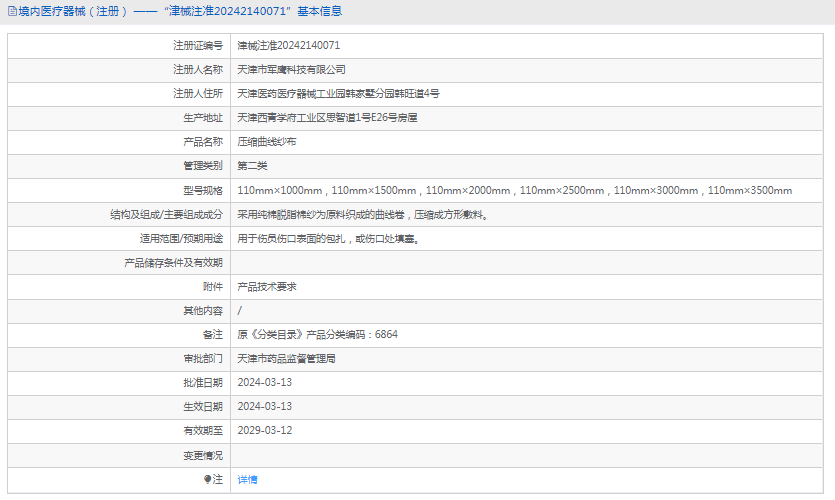Click the 批准日期 label
This screenshot has height=500, width=835.
tap(203, 382)
